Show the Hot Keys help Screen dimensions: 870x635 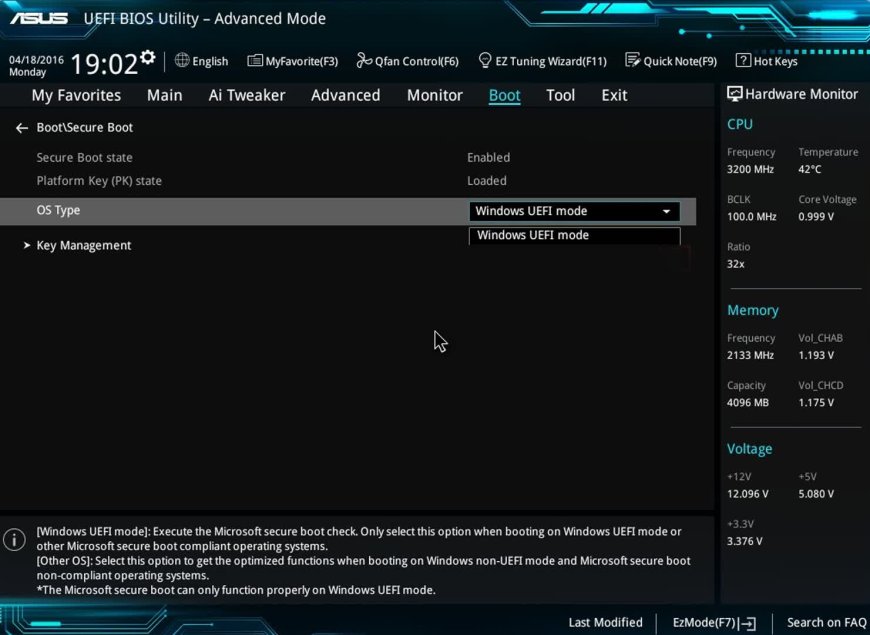[x=766, y=61]
